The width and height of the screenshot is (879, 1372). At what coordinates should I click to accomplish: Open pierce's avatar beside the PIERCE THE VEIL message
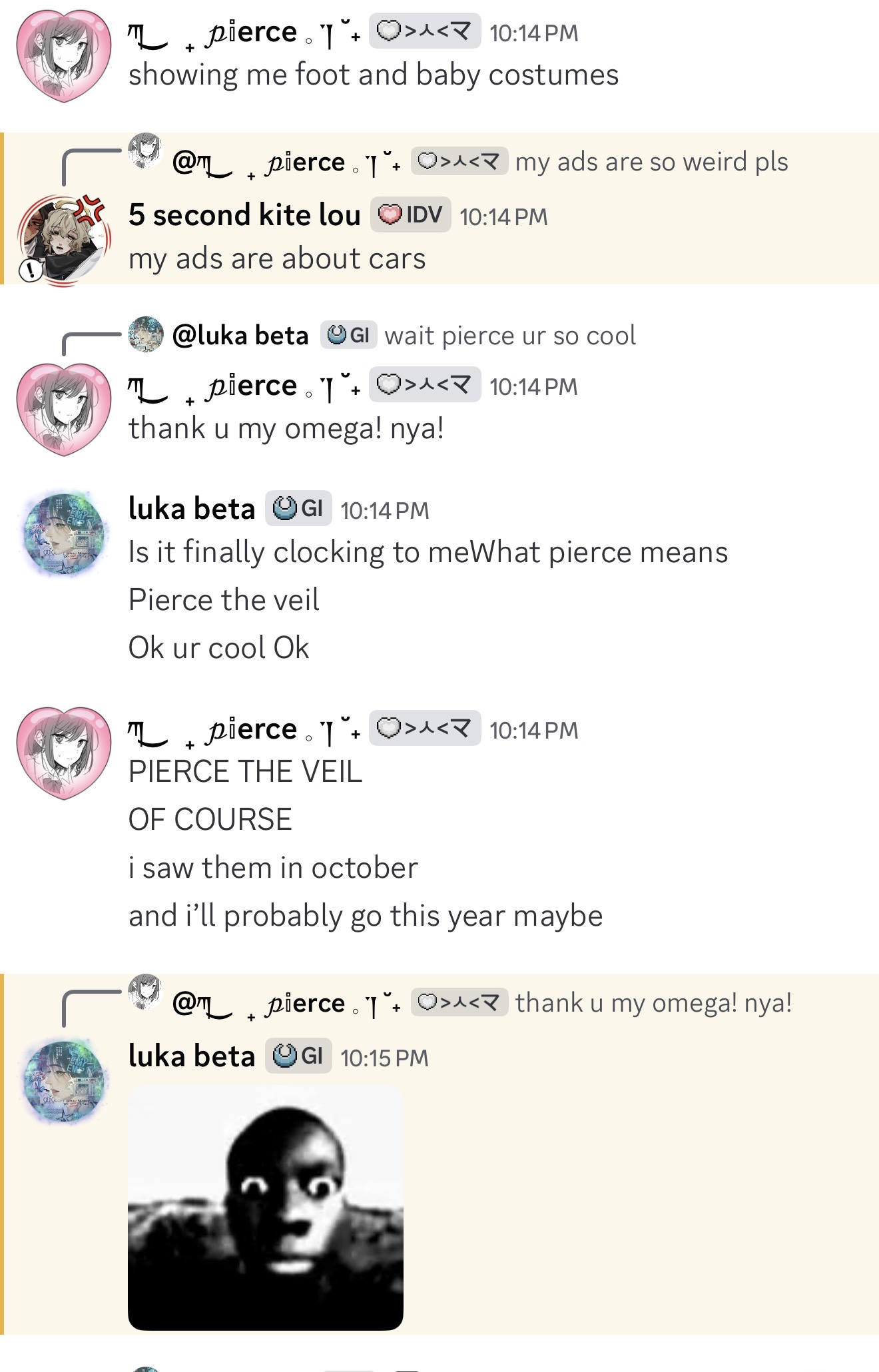tap(63, 753)
